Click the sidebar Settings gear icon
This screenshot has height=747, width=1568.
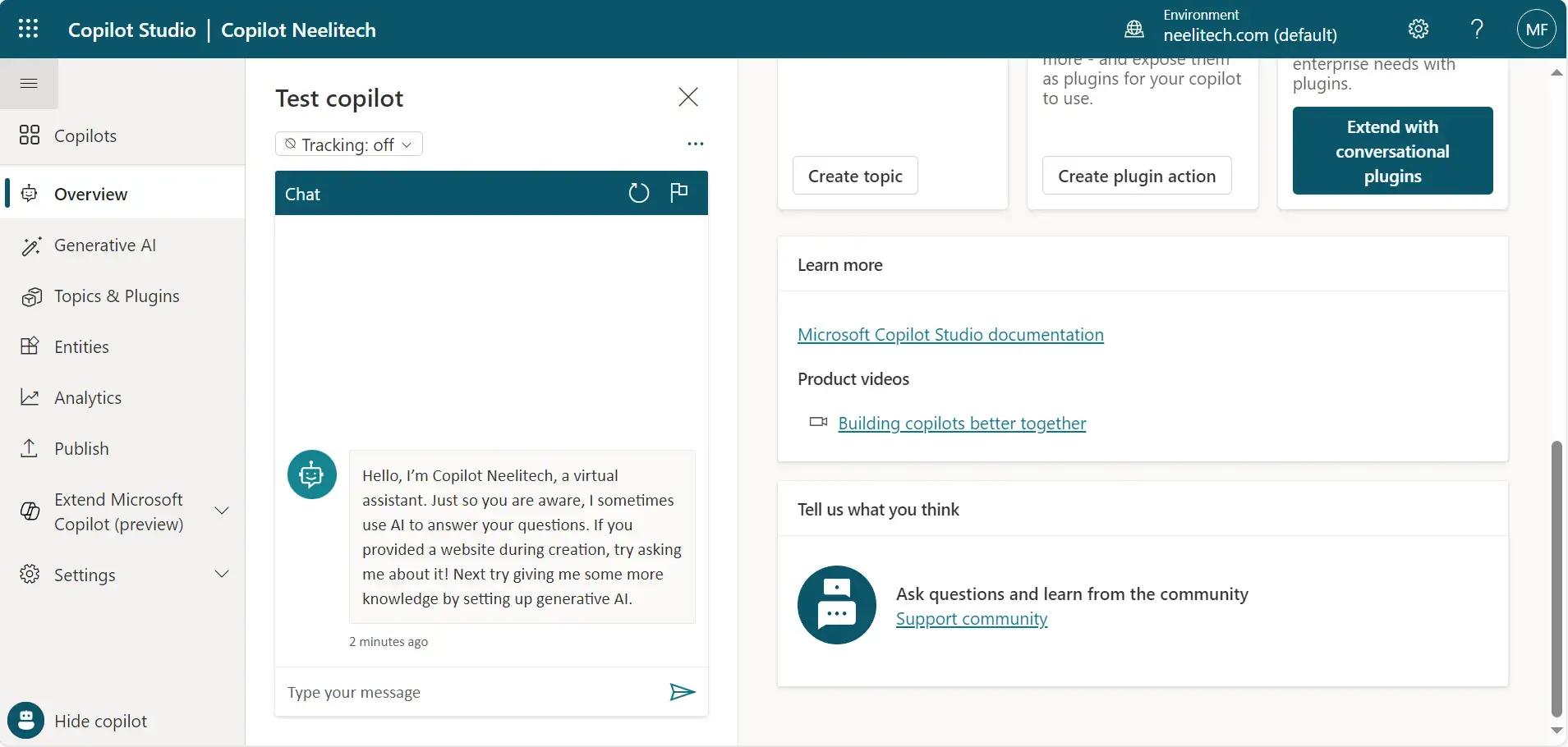[x=30, y=574]
